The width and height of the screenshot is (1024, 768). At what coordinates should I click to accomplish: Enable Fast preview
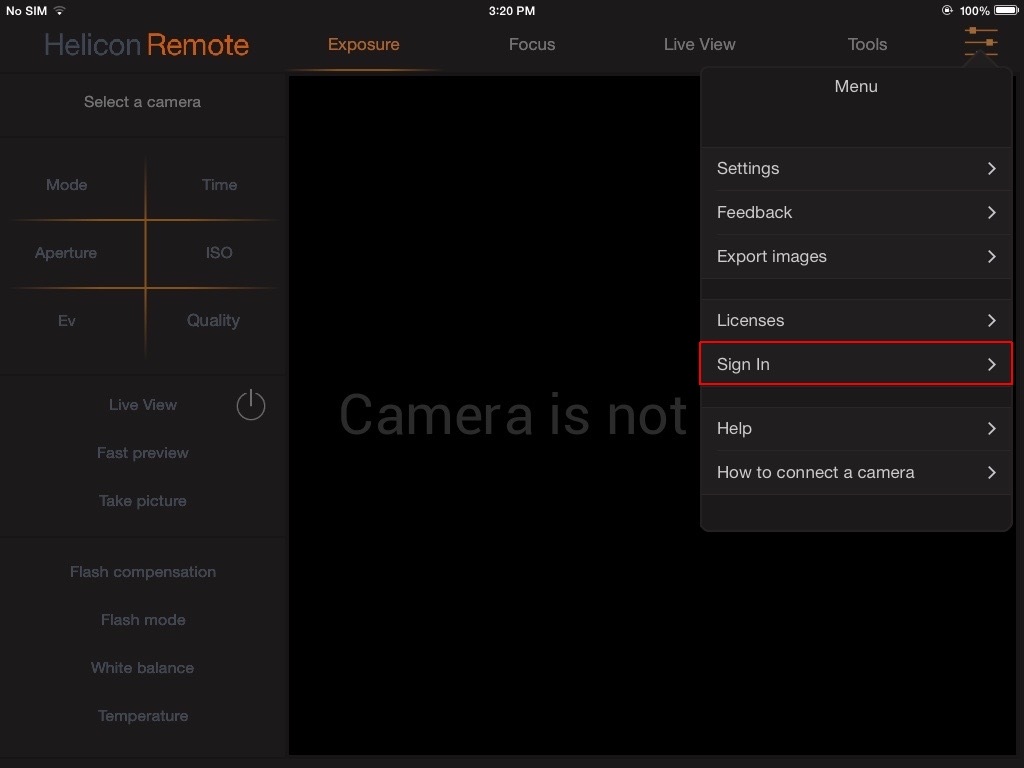pos(142,452)
